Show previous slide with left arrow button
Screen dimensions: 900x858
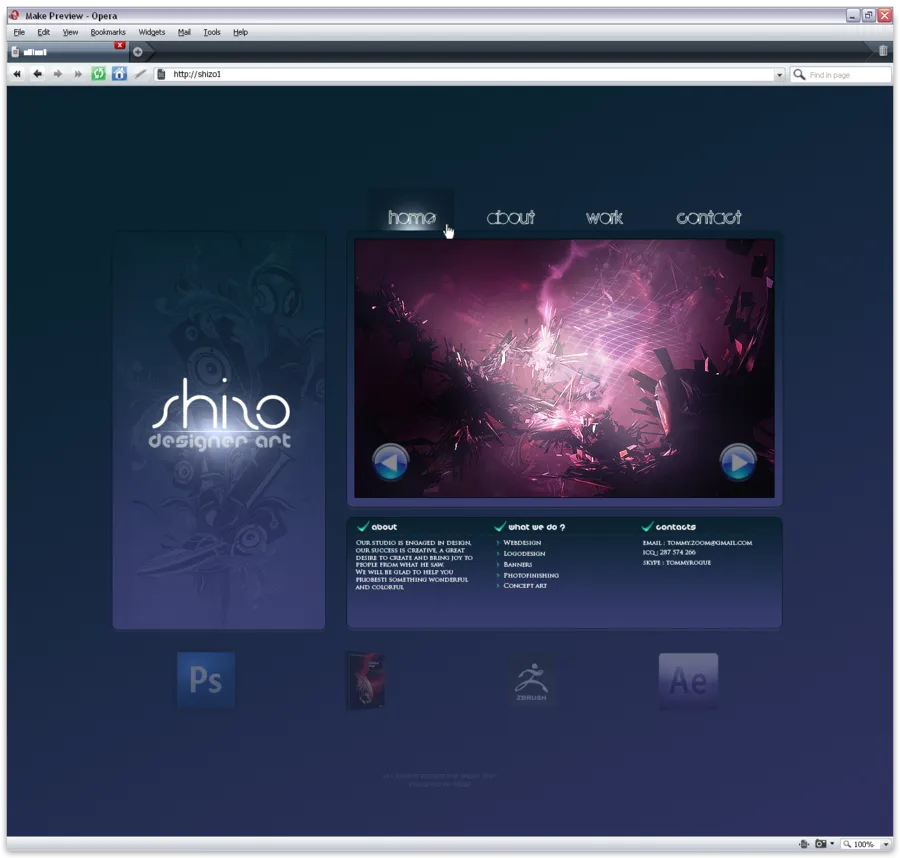click(390, 462)
